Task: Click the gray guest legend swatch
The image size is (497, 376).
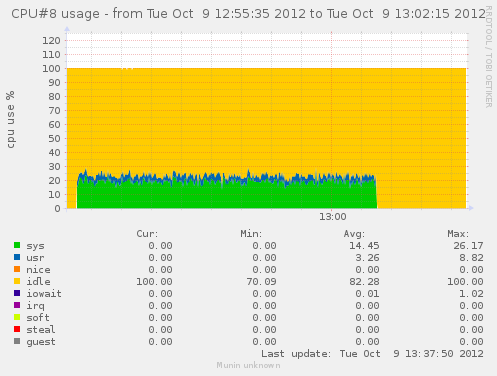Action: (17, 341)
